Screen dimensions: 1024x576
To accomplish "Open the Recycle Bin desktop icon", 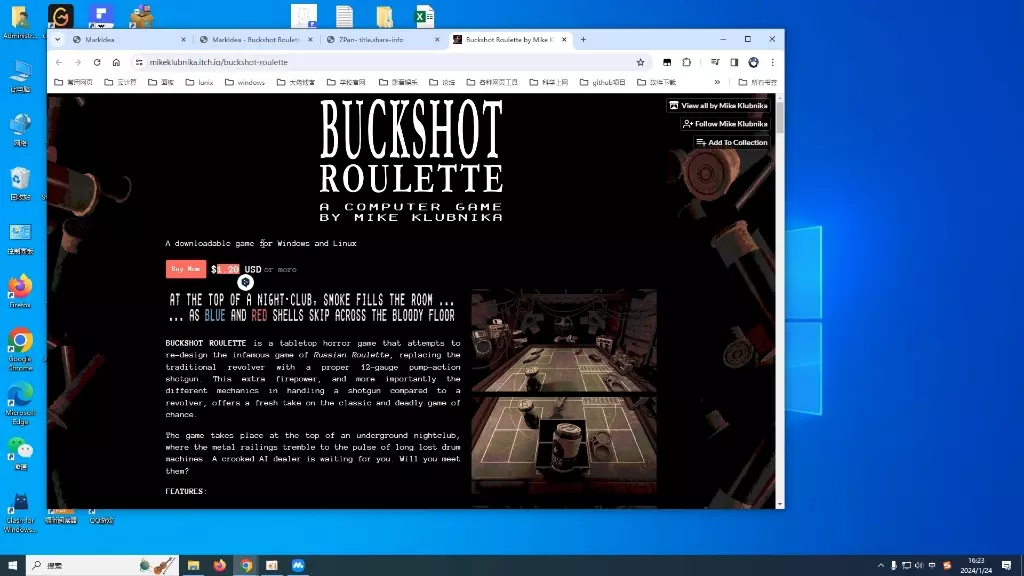I will (20, 184).
